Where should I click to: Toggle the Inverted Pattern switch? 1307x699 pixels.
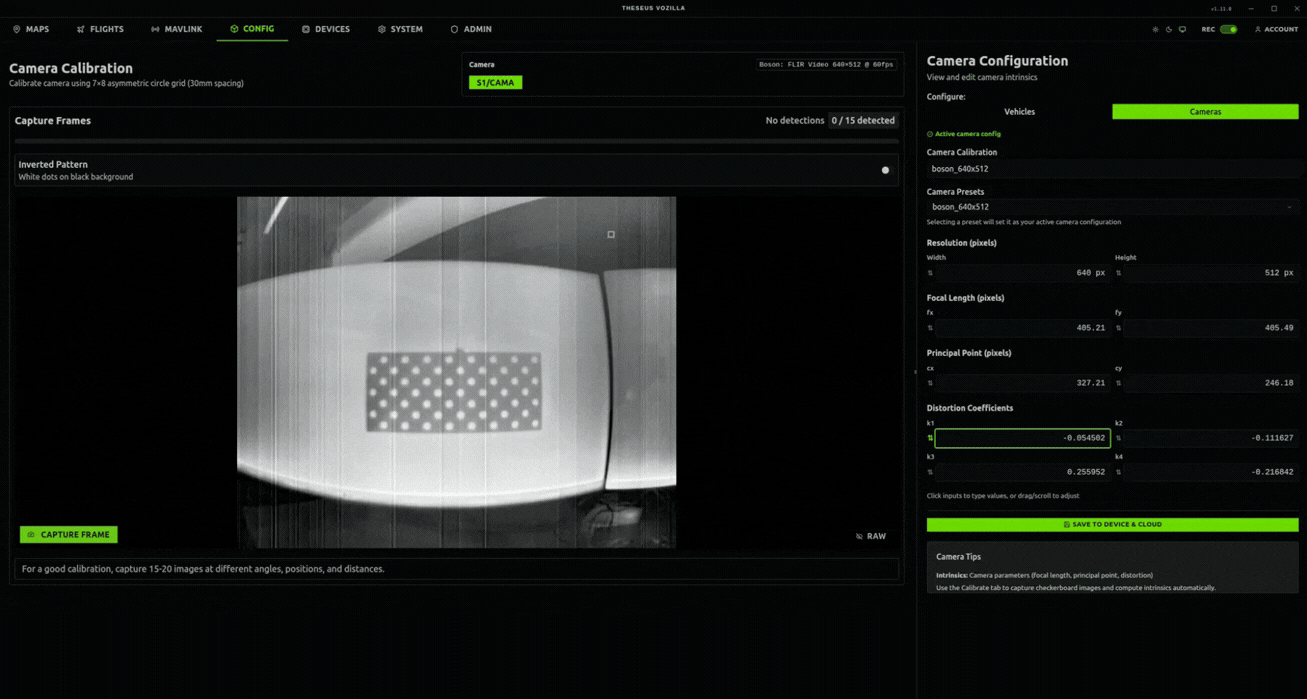click(x=884, y=170)
